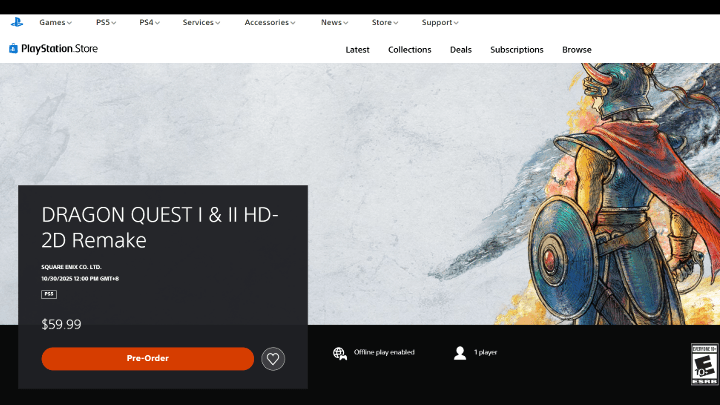This screenshot has width=720, height=405.
Task: Click the PlayStation Store bag icon
Action: [13, 48]
